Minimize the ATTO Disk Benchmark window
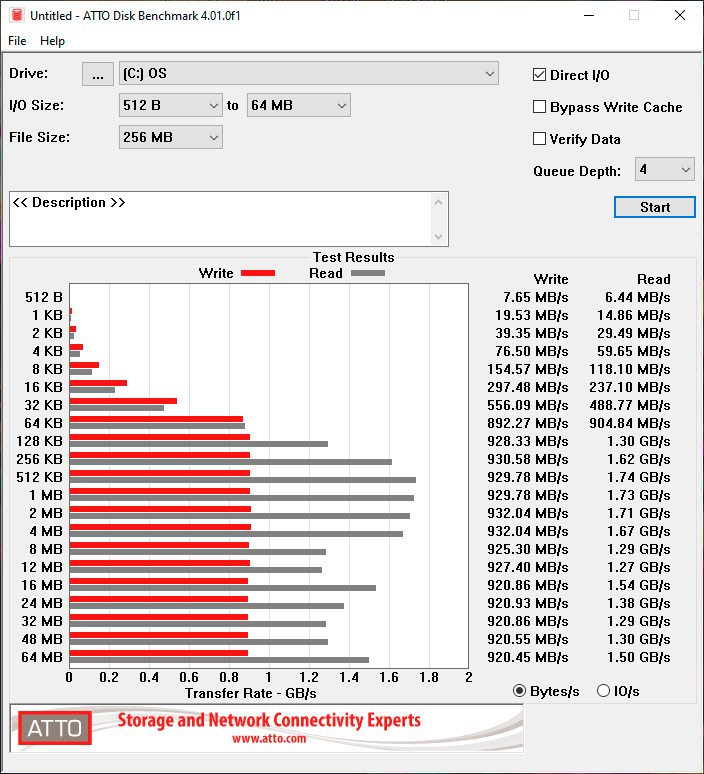This screenshot has height=774, width=704. (588, 15)
